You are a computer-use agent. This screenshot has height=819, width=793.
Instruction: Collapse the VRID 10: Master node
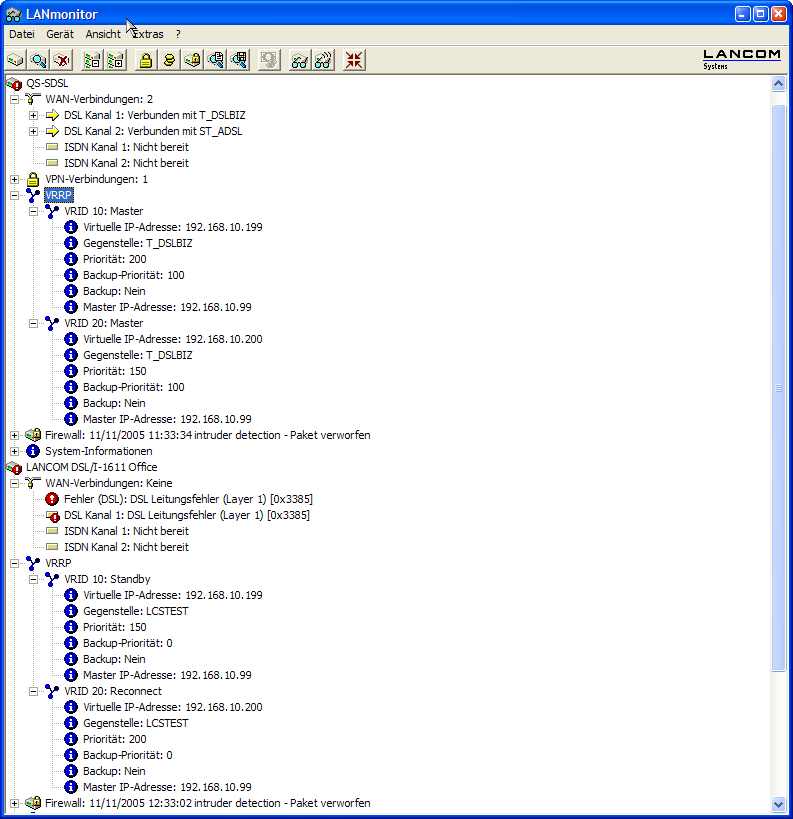tap(33, 211)
